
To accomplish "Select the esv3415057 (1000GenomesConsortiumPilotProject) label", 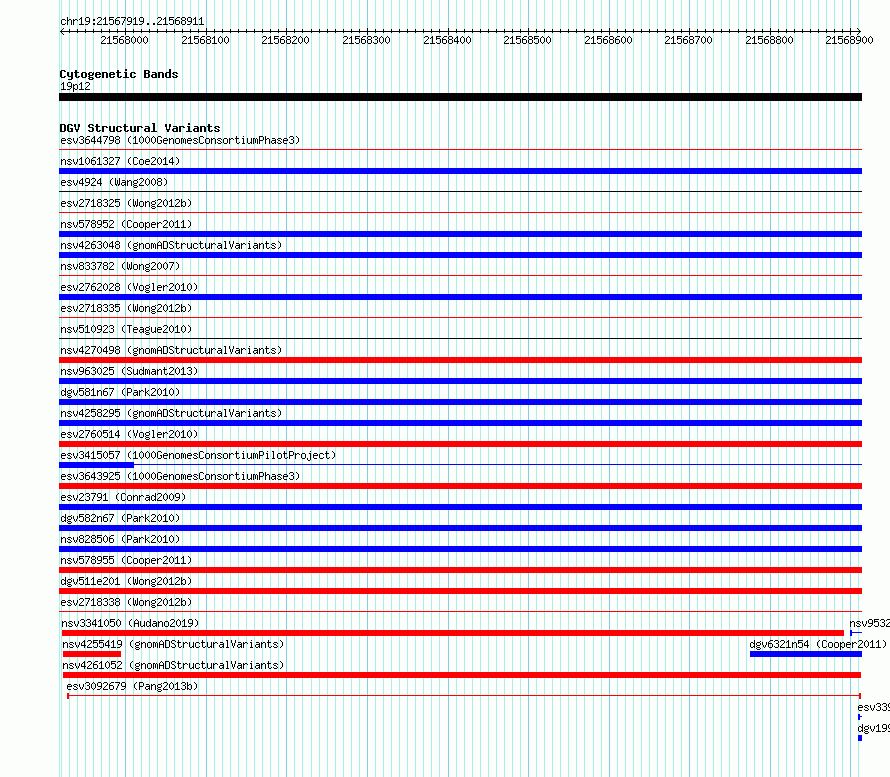I will tap(198, 455).
